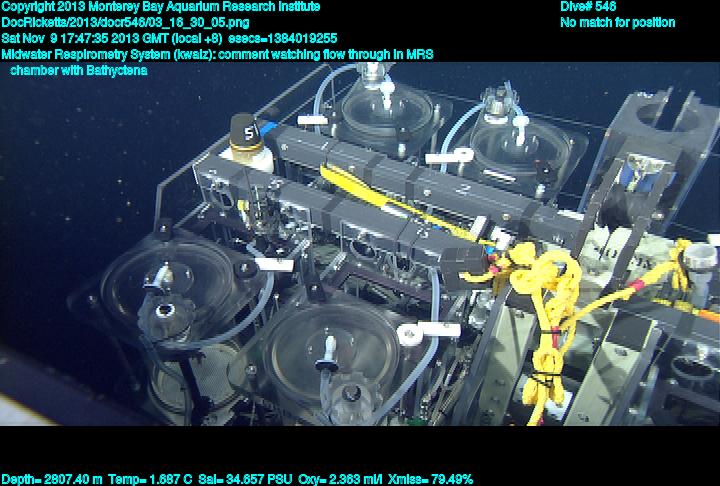Click the Sal= 34.657 PSU readout
Viewport: 720px width, 486px height.
point(245,479)
